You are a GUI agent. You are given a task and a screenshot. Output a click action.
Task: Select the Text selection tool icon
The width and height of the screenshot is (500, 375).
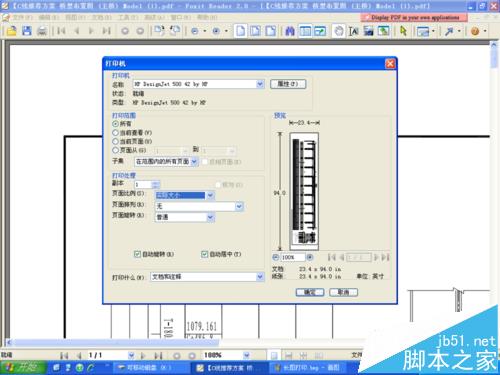coord(353,31)
